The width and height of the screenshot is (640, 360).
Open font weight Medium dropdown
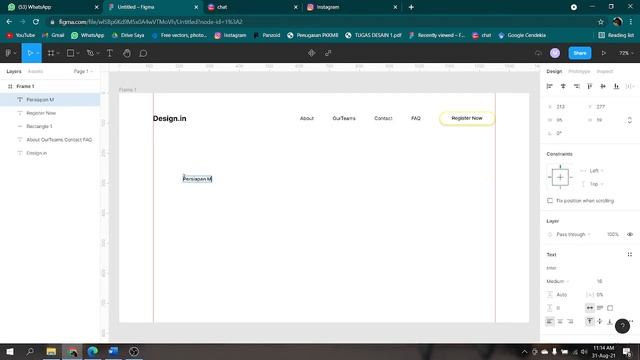coord(558,281)
